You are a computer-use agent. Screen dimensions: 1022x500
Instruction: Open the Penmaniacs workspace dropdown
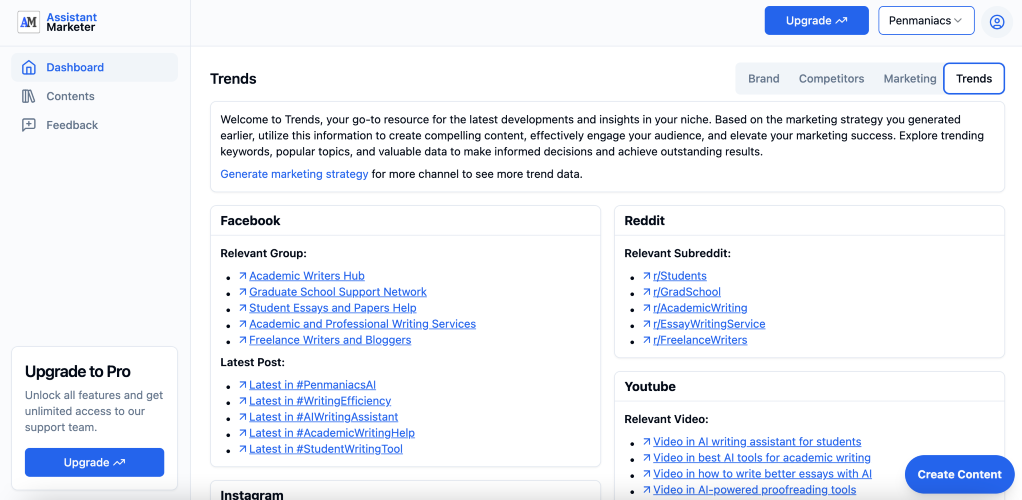(x=926, y=21)
